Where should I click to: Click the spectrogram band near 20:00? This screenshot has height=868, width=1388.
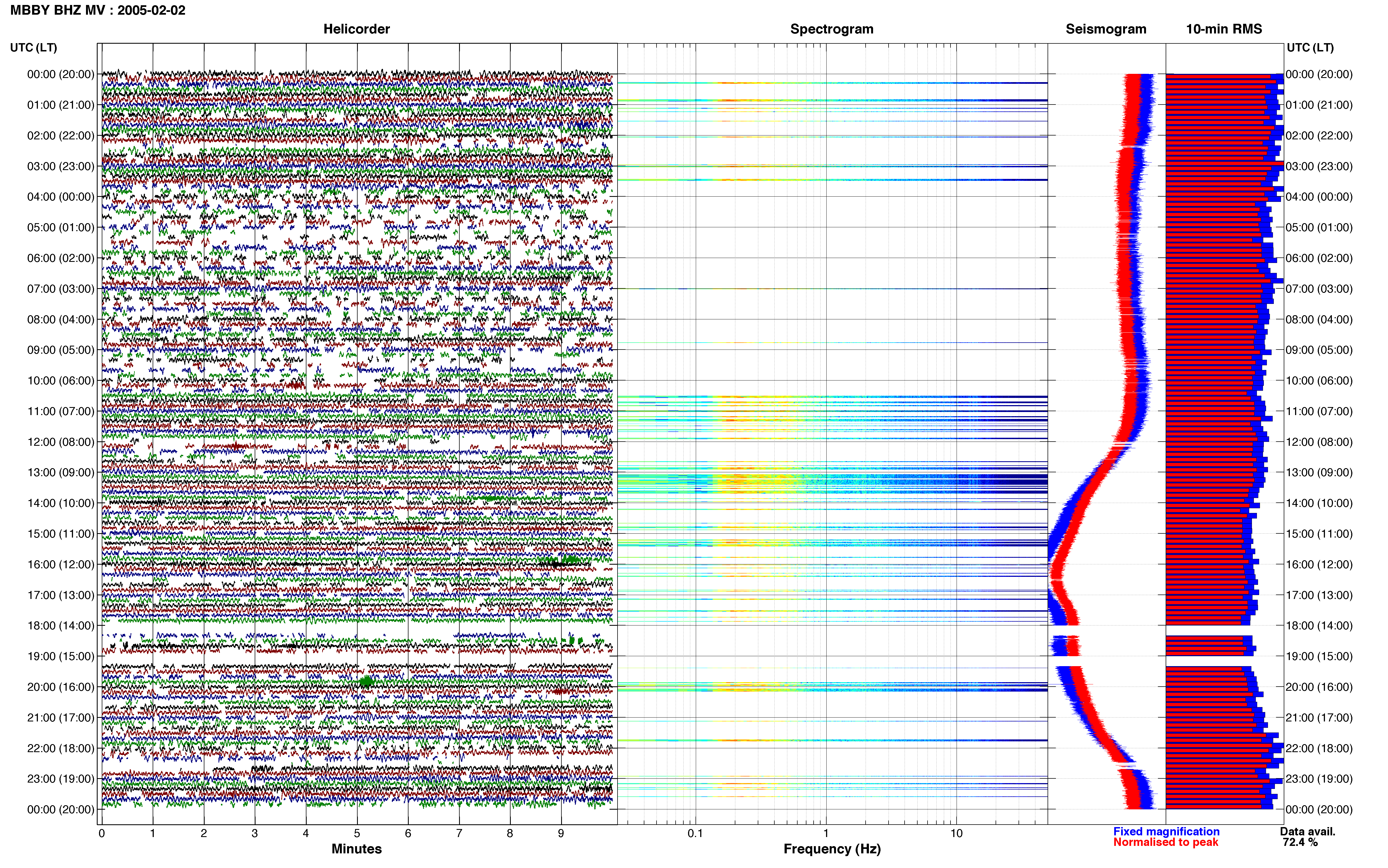pyautogui.click(x=832, y=687)
